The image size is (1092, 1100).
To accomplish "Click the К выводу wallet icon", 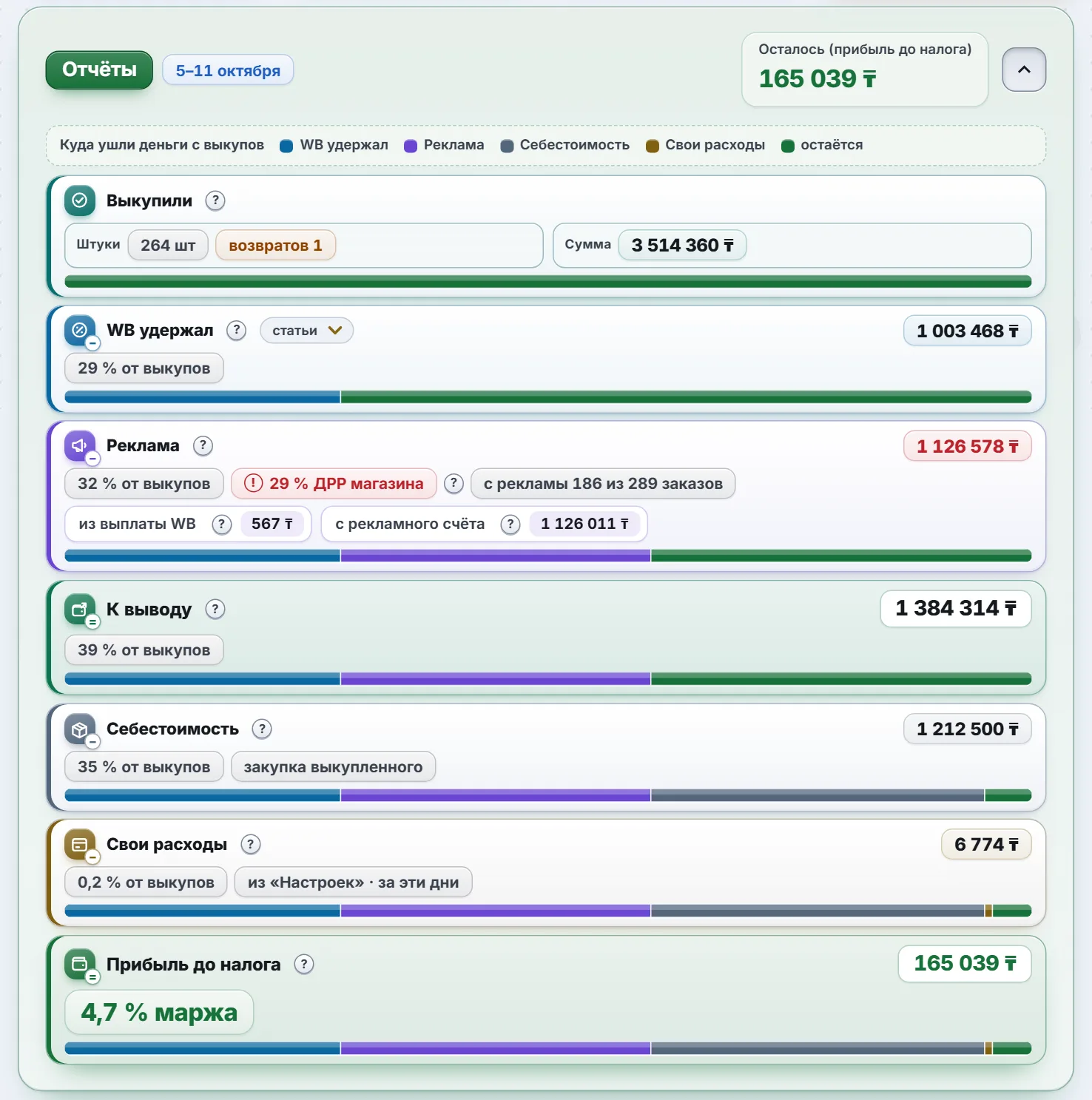I will (x=80, y=610).
